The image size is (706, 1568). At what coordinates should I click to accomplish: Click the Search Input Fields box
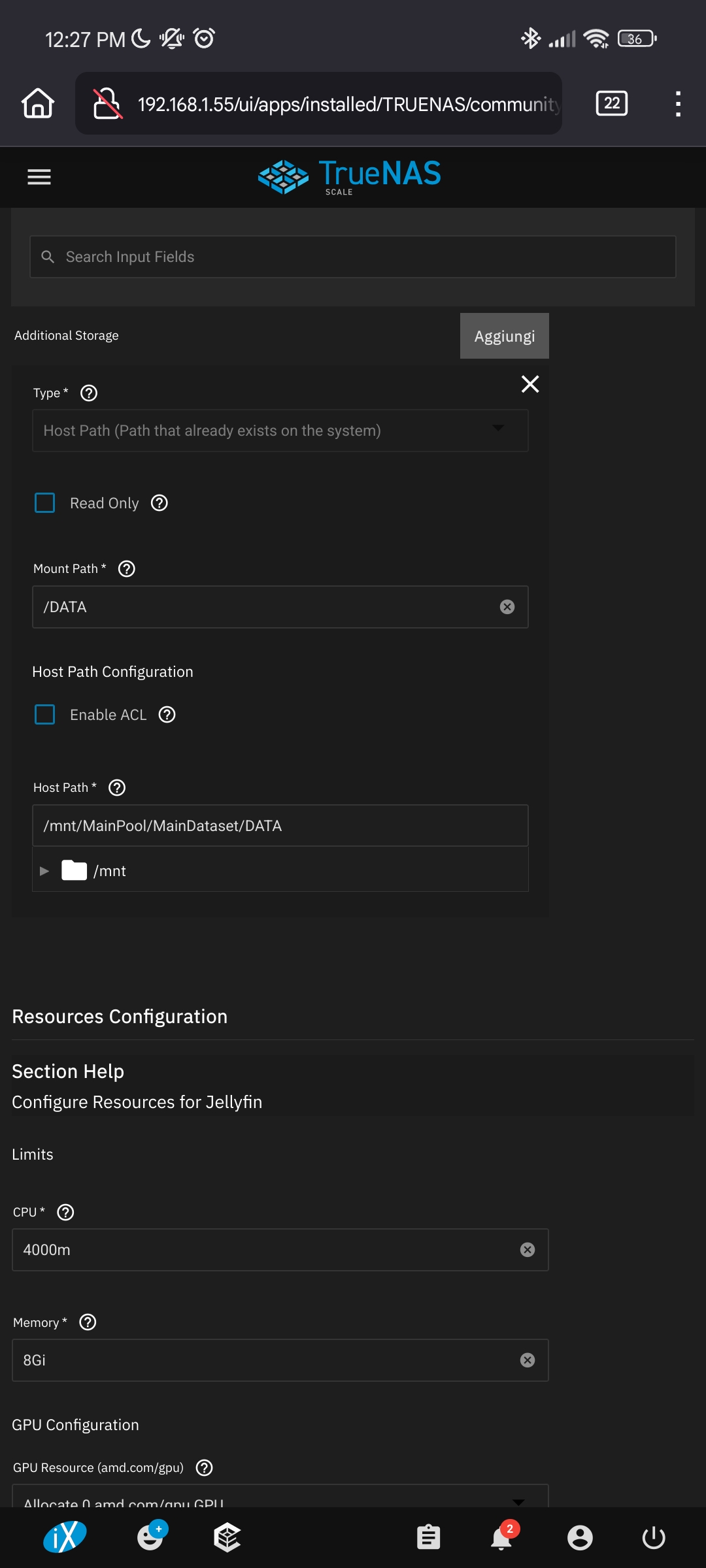click(x=353, y=257)
